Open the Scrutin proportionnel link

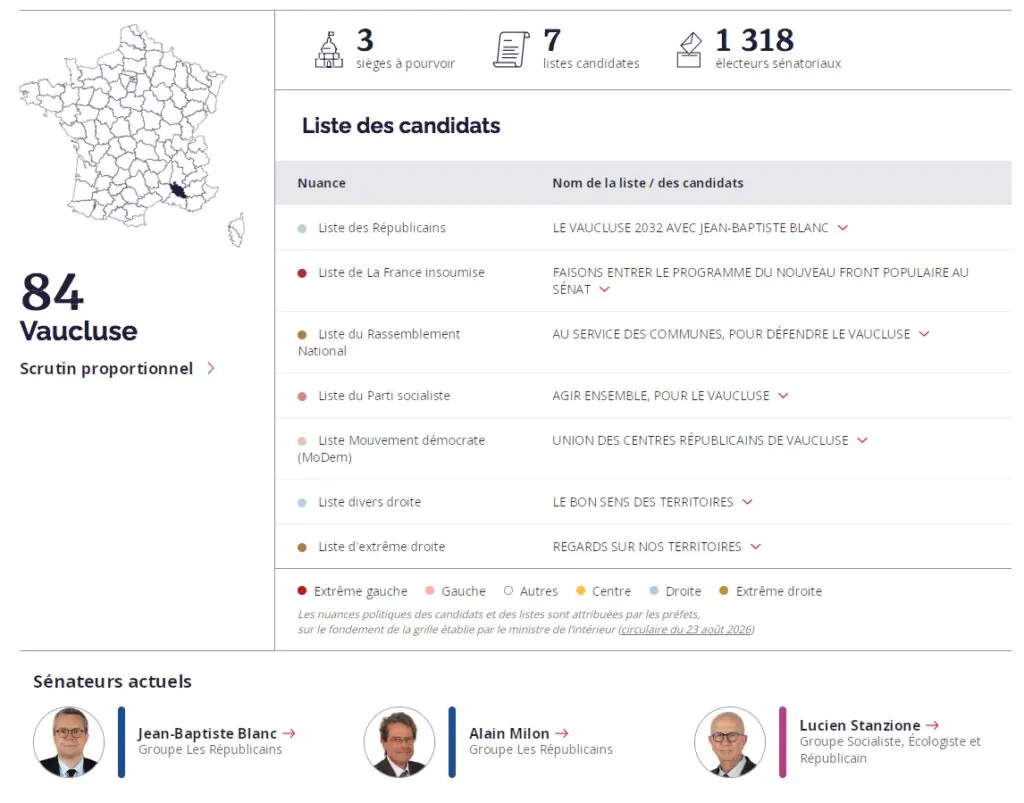coord(118,369)
